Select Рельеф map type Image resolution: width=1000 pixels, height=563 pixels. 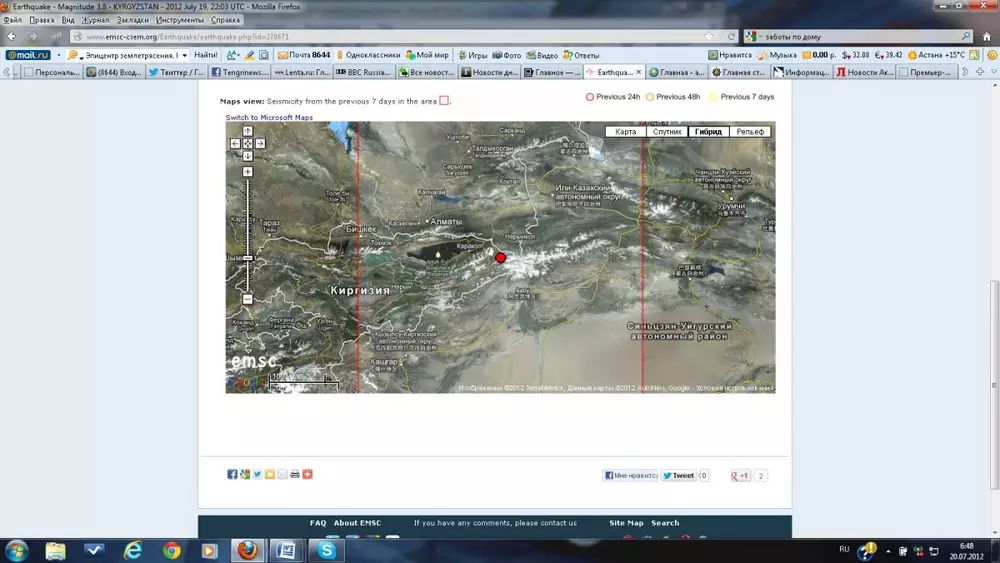coord(750,132)
